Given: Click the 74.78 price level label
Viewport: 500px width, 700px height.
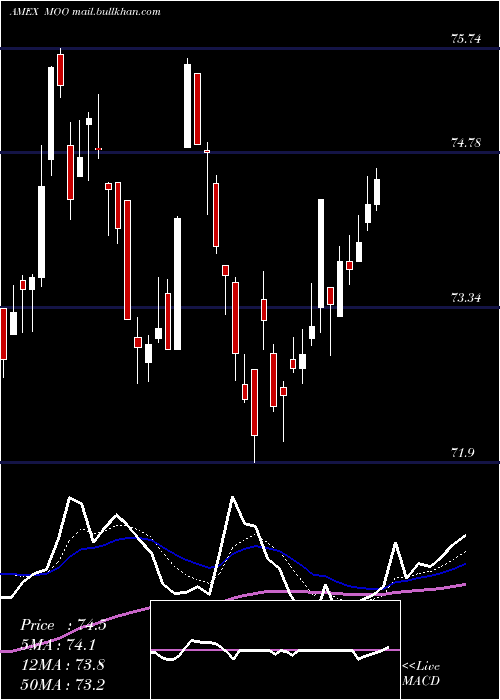Looking at the screenshot, I should coord(466,143).
